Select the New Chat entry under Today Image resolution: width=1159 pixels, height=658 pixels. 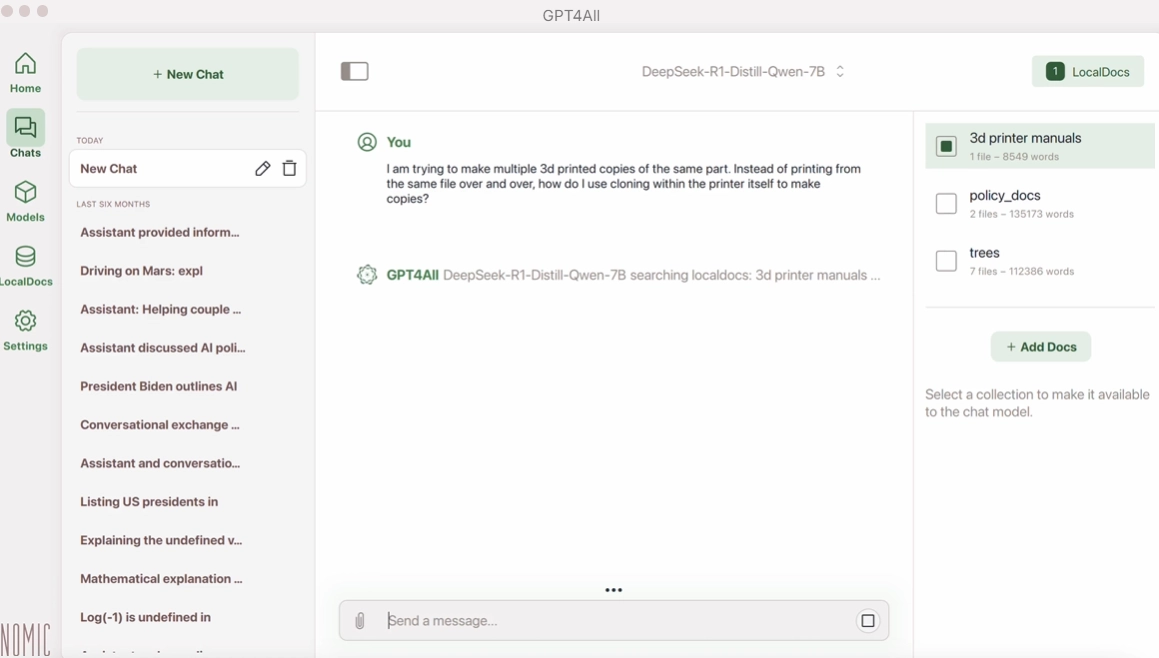point(188,169)
